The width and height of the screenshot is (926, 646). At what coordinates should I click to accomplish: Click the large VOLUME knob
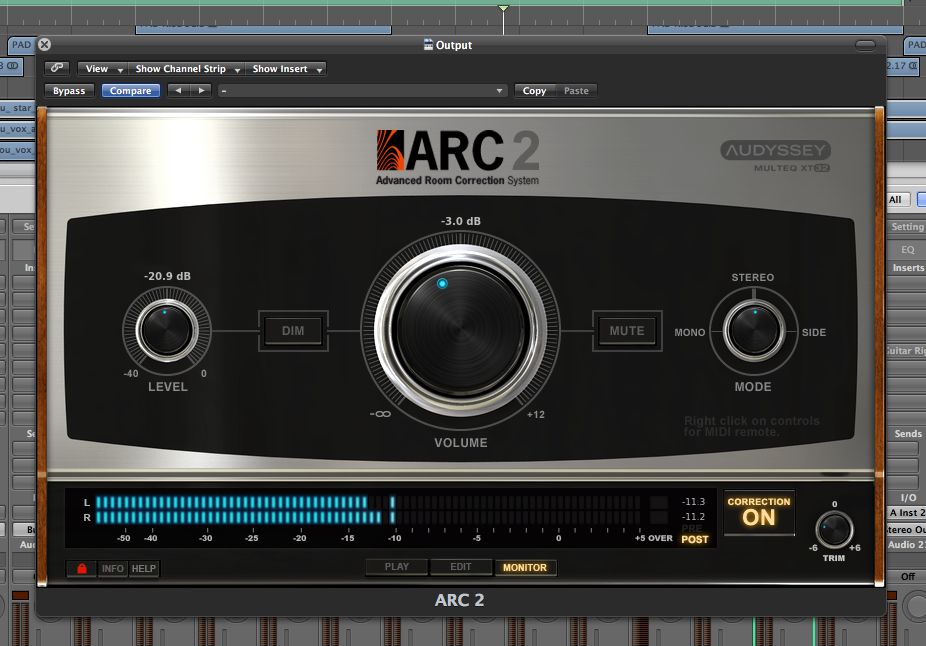[x=461, y=329]
